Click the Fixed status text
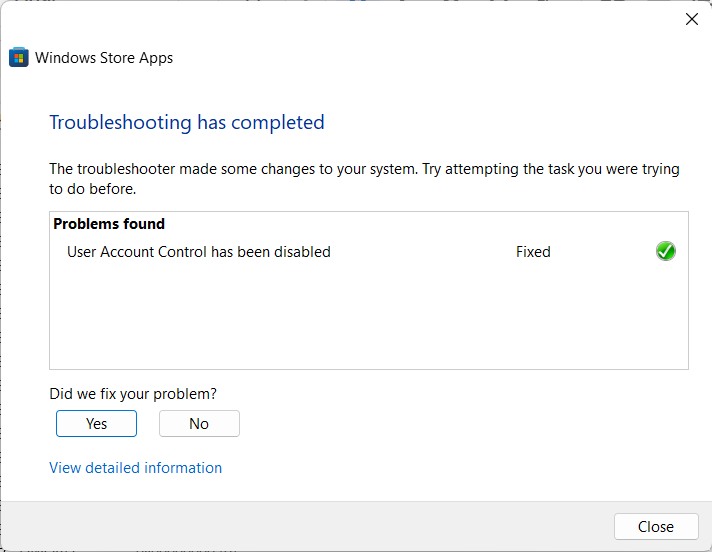The image size is (712, 552). 533,252
